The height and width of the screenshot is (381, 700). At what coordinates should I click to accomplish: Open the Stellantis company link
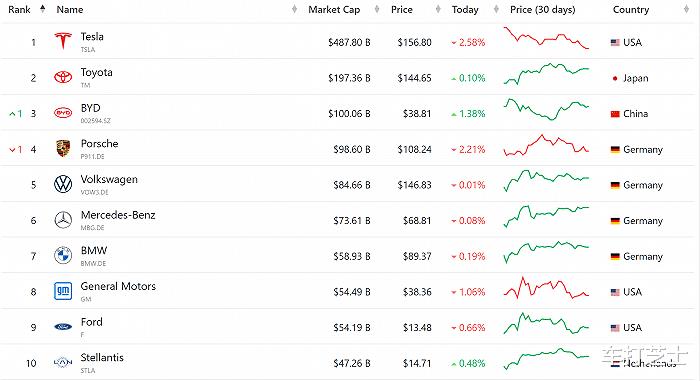[x=102, y=357]
